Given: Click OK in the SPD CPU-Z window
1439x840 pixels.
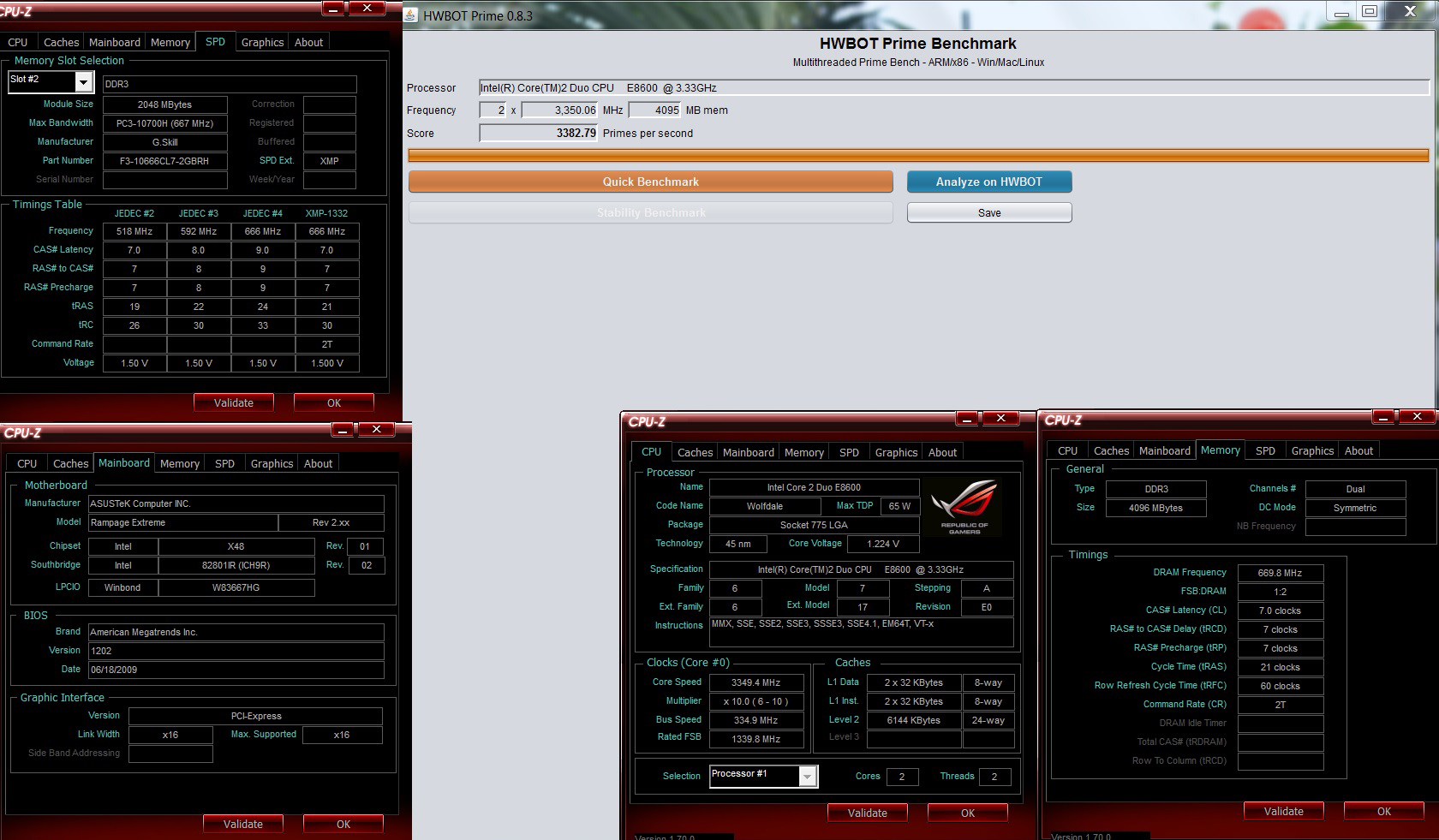Looking at the screenshot, I should 334,402.
